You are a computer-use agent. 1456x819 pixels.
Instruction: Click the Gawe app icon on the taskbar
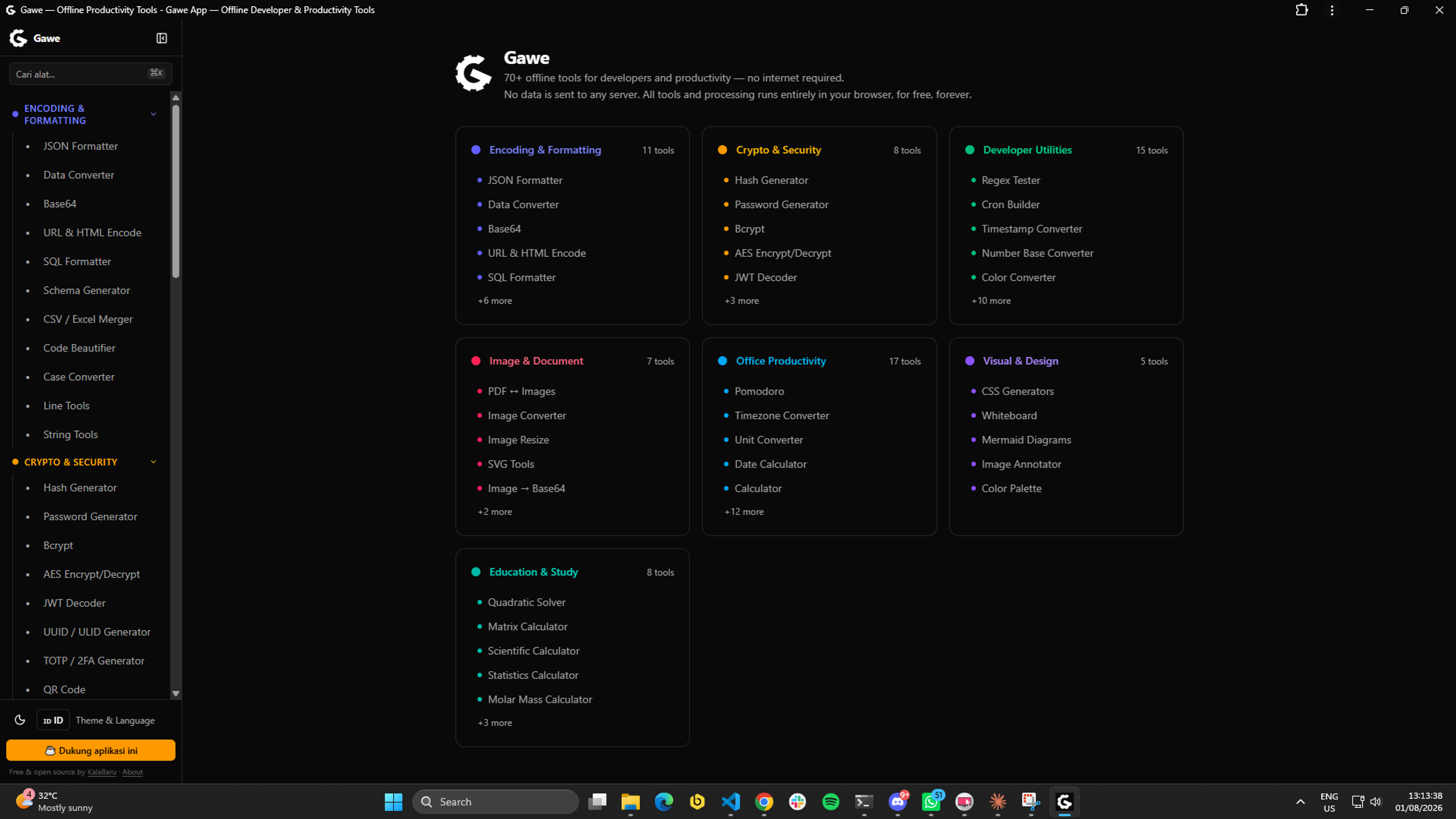1064,802
